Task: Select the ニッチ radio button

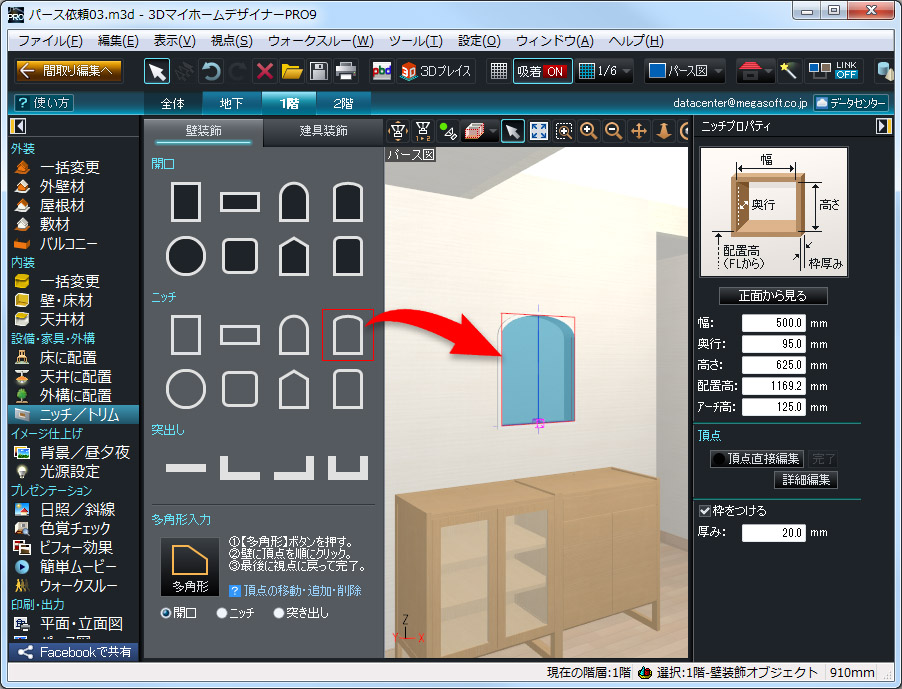Action: 222,613
